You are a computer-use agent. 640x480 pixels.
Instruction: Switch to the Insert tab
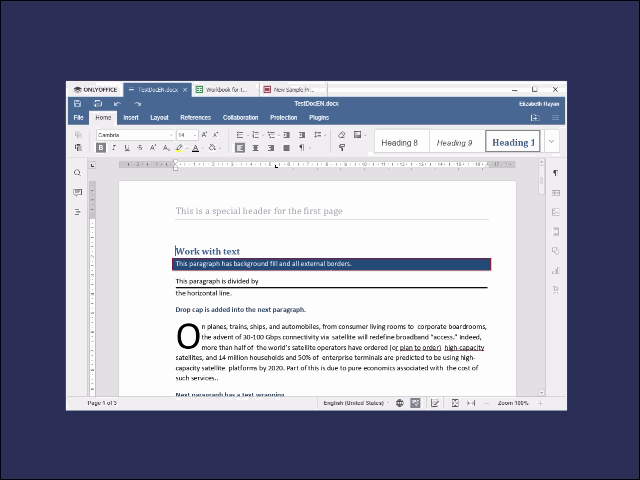131,118
